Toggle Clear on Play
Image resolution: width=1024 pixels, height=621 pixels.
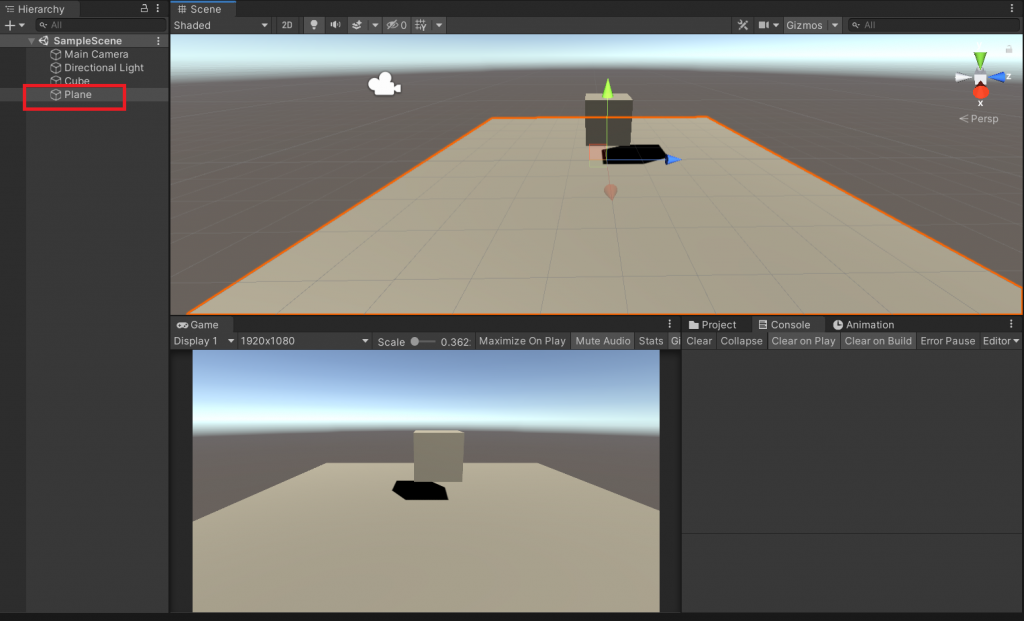(803, 341)
